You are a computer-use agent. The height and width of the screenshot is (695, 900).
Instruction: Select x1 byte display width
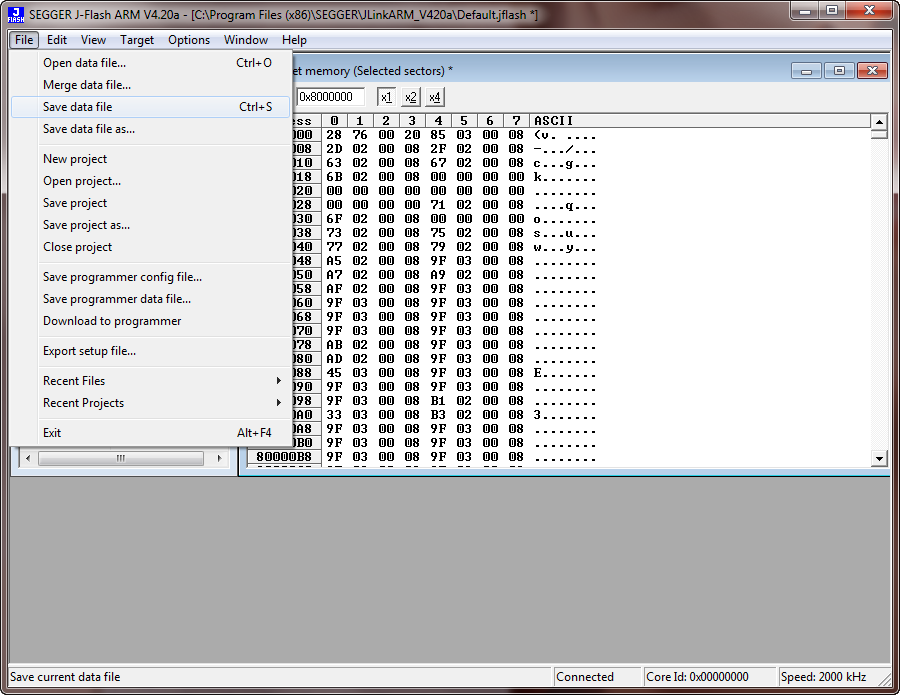[386, 97]
